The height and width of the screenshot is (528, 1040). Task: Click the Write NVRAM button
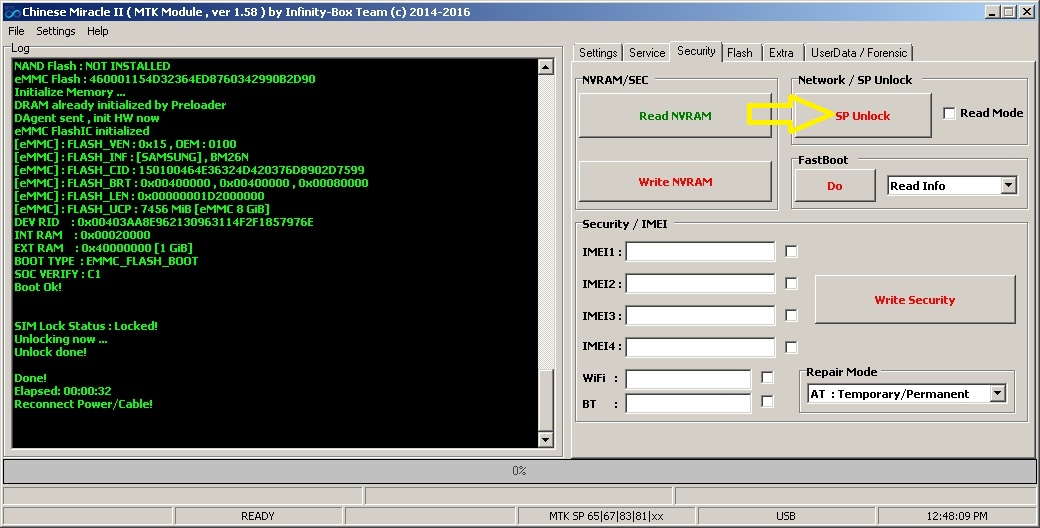coord(675,182)
